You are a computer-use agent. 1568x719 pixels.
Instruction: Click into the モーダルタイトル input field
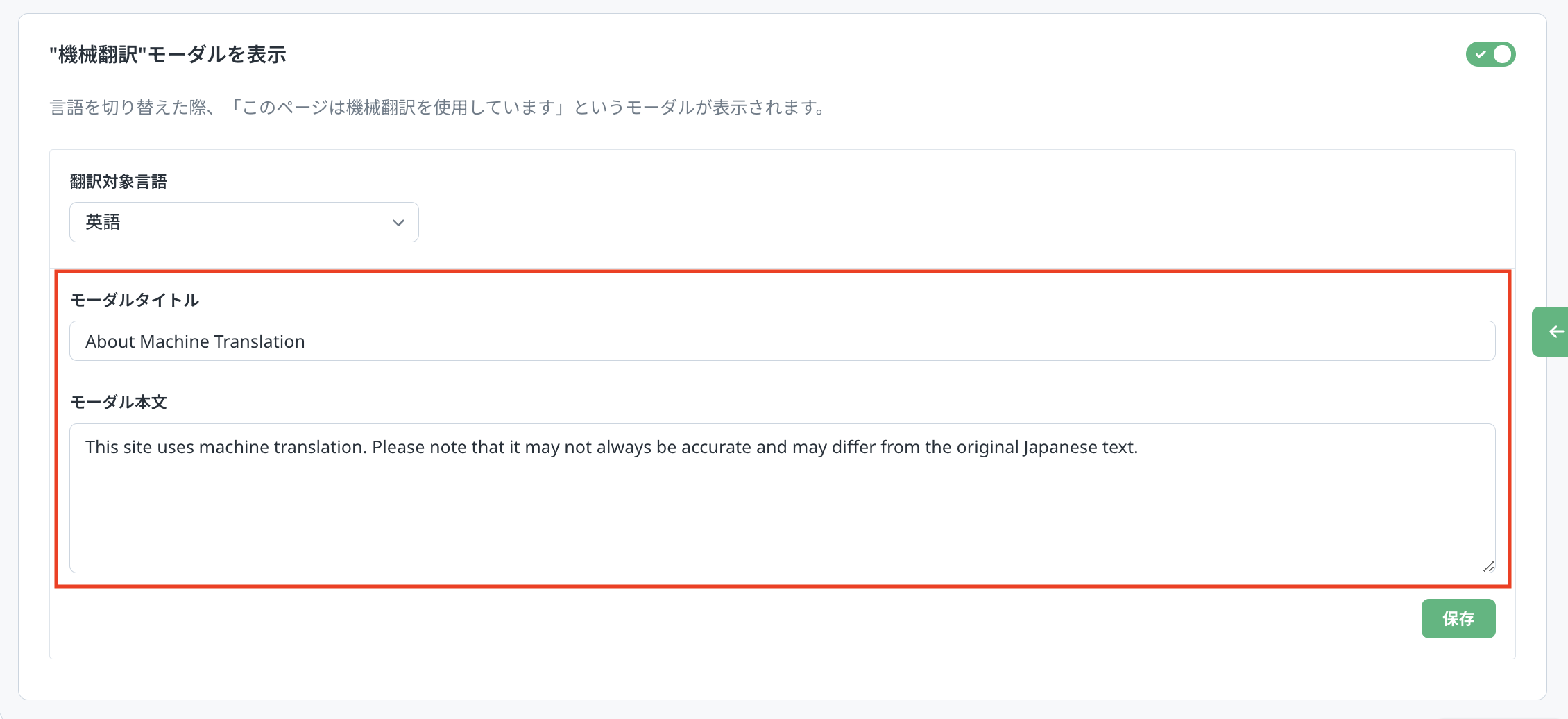[782, 341]
